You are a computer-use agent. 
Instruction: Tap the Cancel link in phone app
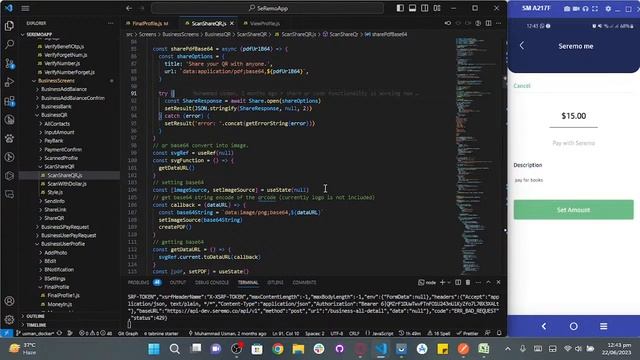click(522, 86)
